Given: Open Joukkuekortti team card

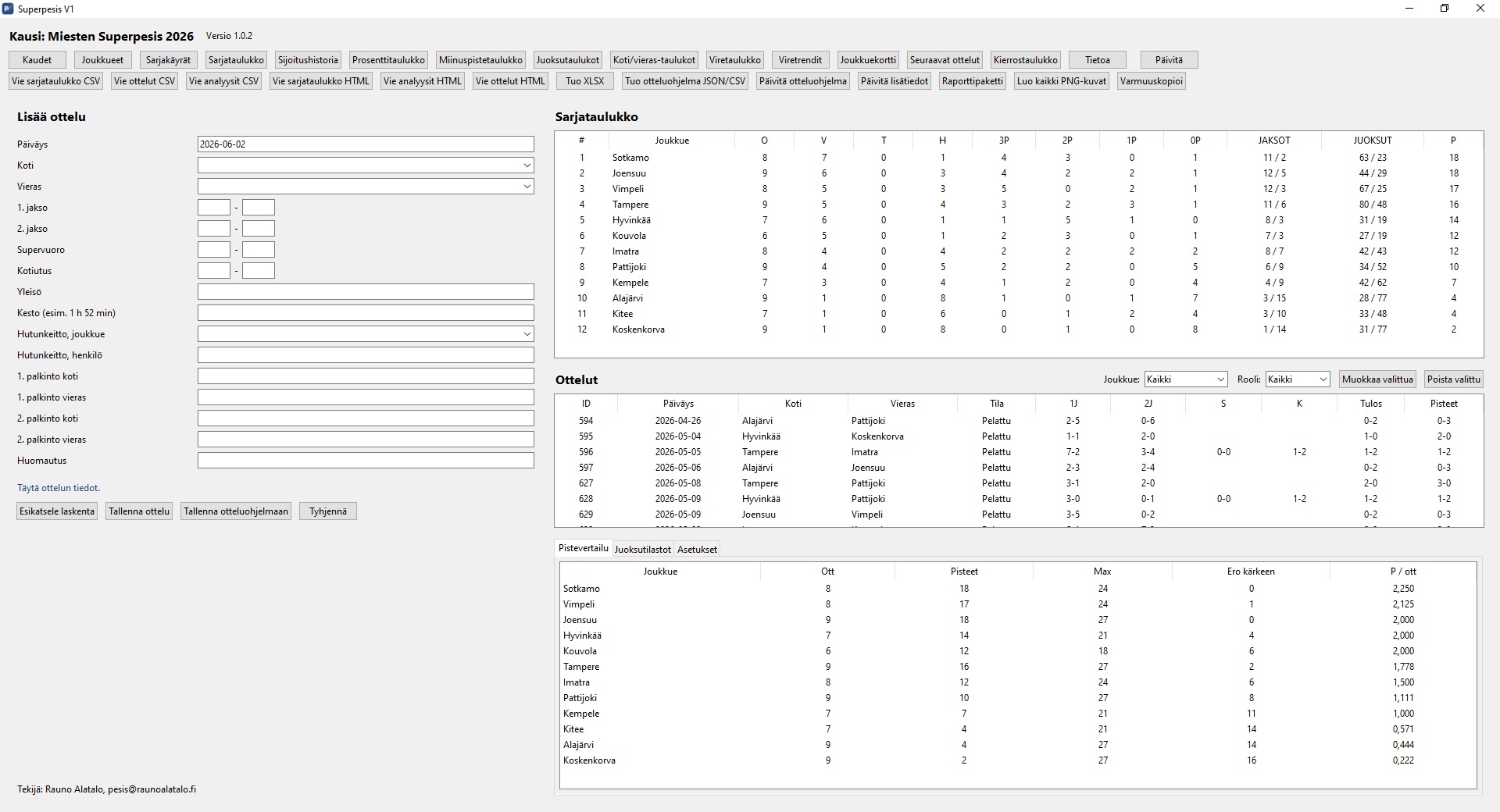Looking at the screenshot, I should click(x=868, y=60).
